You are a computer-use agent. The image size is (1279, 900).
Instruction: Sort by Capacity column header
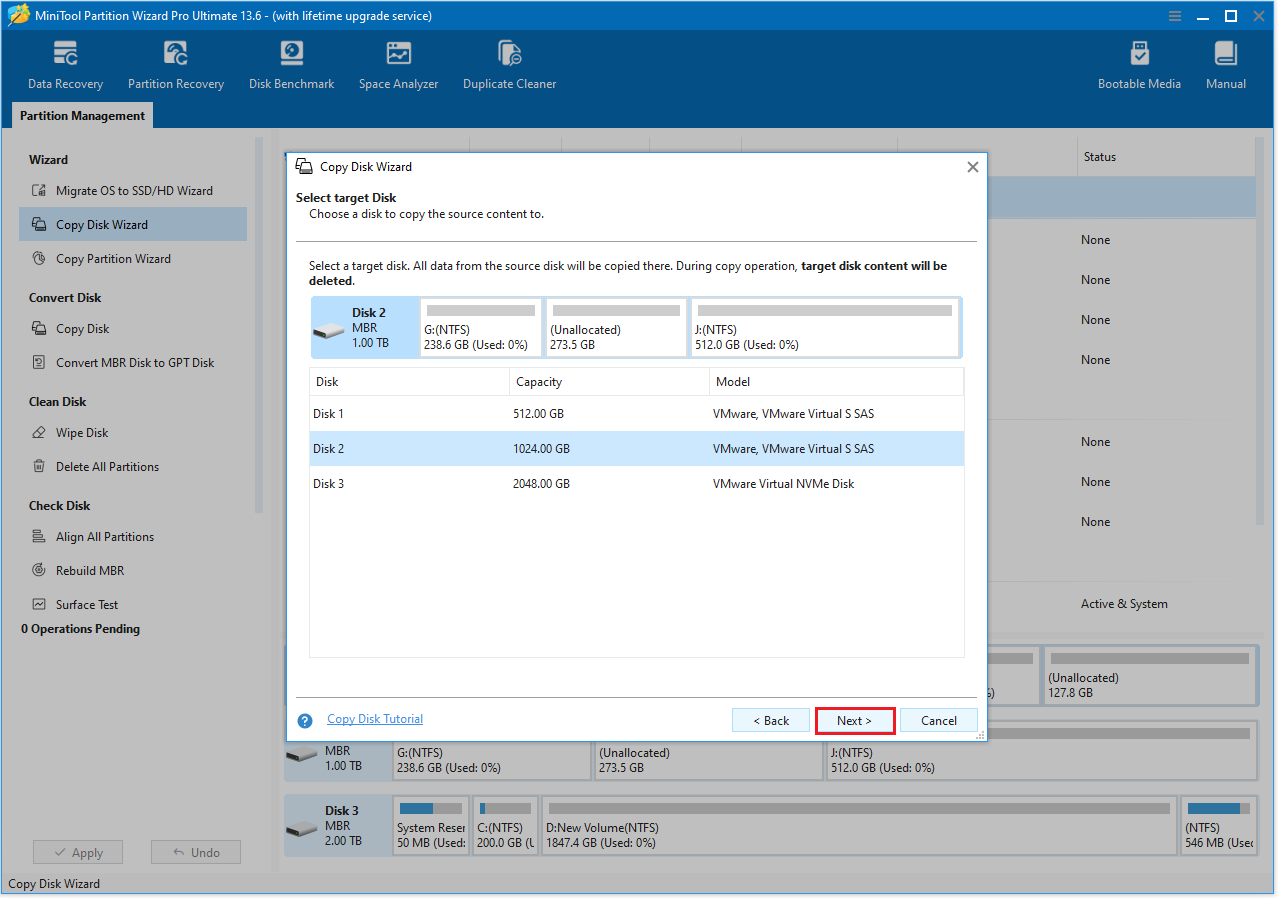(609, 382)
